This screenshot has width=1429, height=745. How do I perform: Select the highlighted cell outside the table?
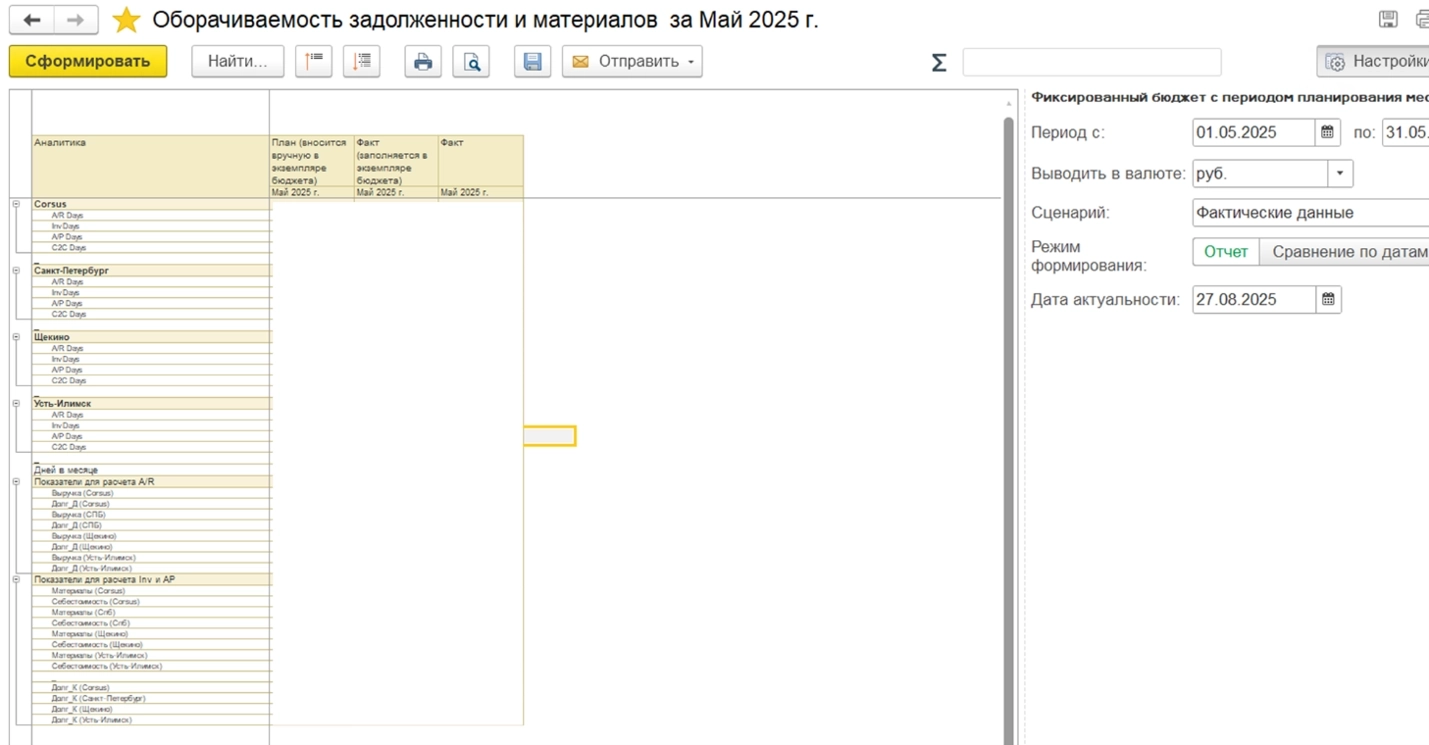click(550, 436)
